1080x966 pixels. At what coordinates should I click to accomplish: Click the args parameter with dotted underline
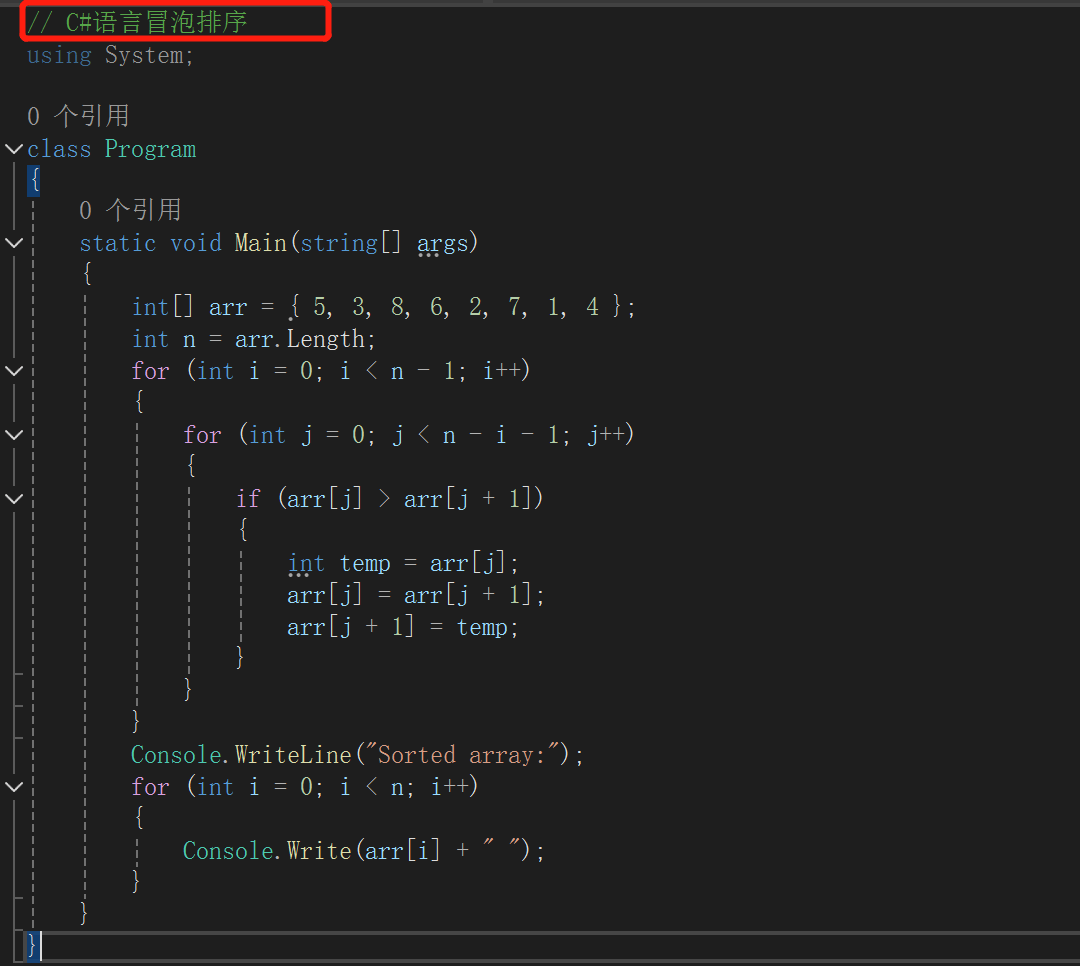442,243
